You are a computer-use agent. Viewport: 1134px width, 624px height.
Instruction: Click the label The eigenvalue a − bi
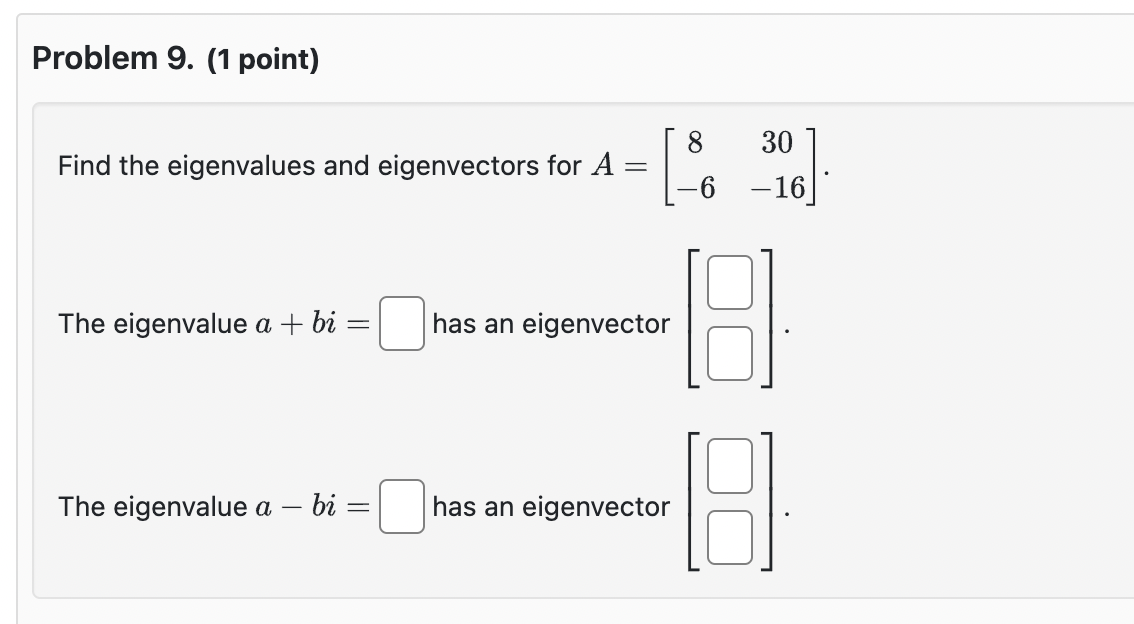pyautogui.click(x=200, y=507)
